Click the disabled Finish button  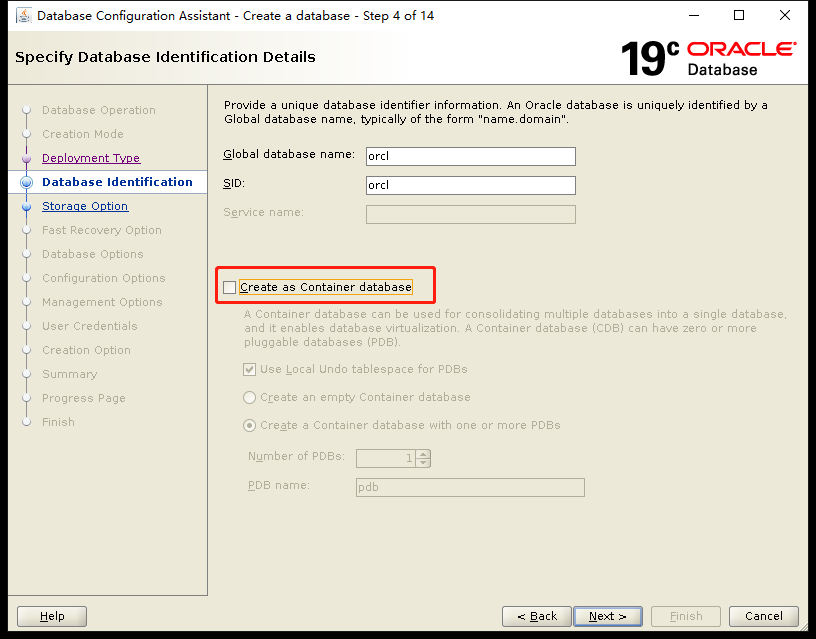tap(686, 617)
